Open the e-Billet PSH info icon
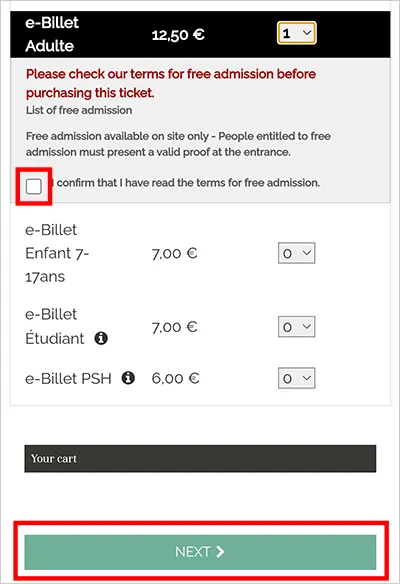Viewport: 400px width, 584px height. [128, 378]
